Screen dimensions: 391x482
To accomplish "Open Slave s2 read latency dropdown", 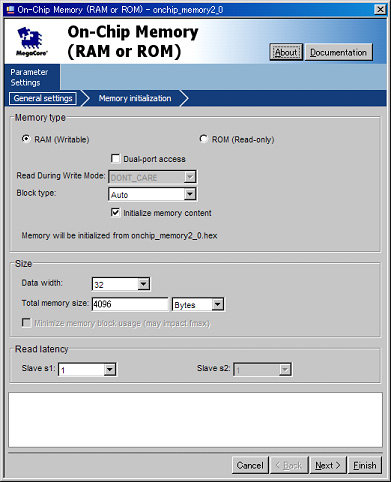I will click(263, 369).
